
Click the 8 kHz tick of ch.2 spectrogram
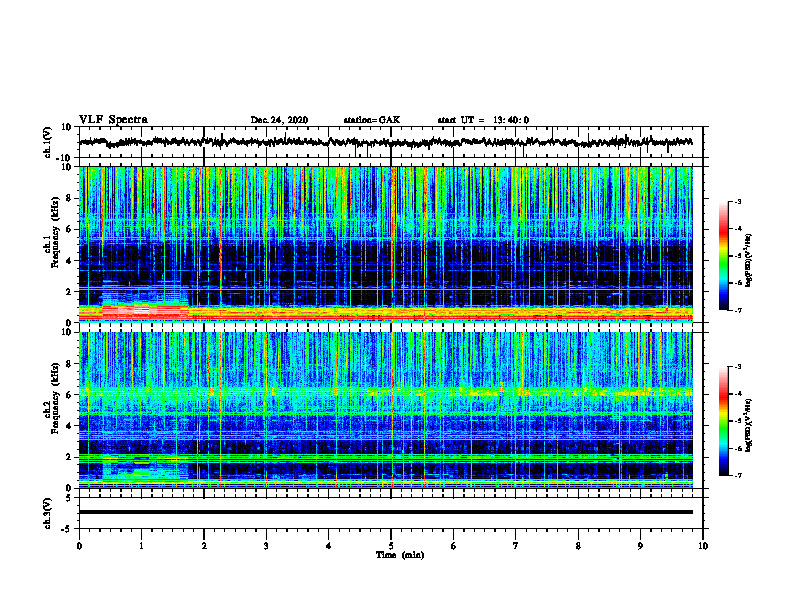pyautogui.click(x=69, y=364)
